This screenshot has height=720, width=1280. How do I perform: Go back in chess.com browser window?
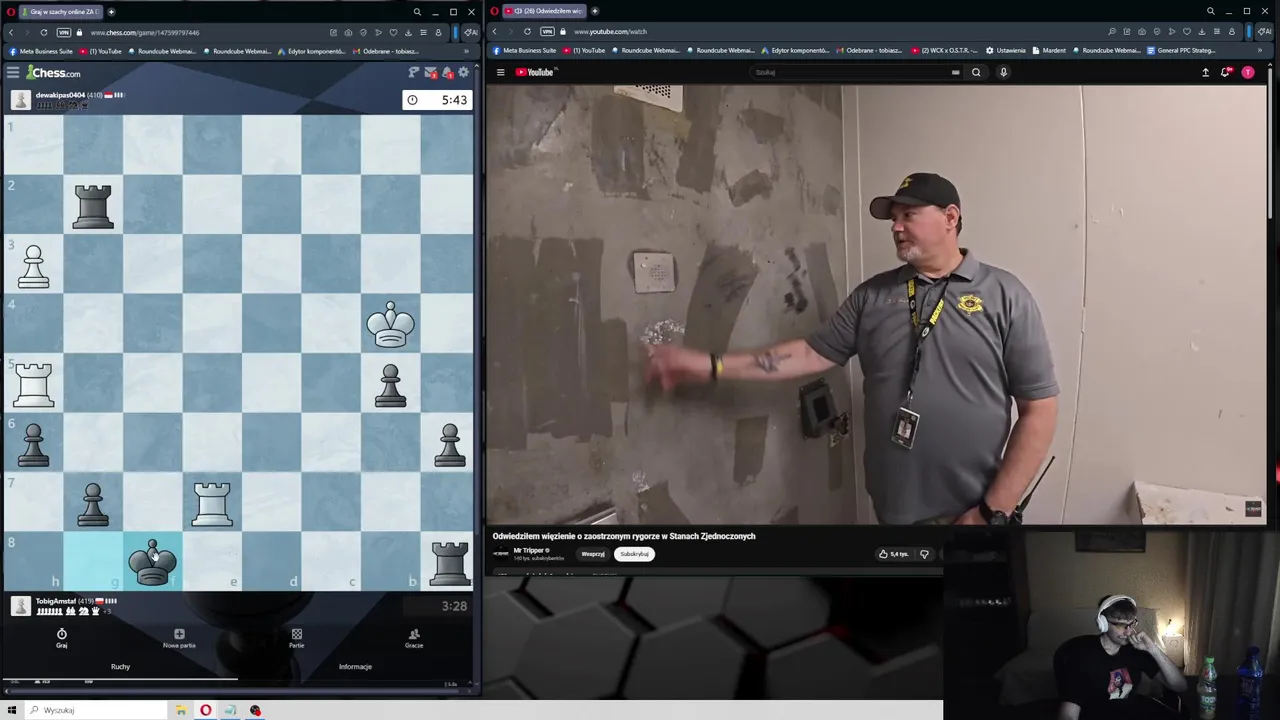point(11,32)
